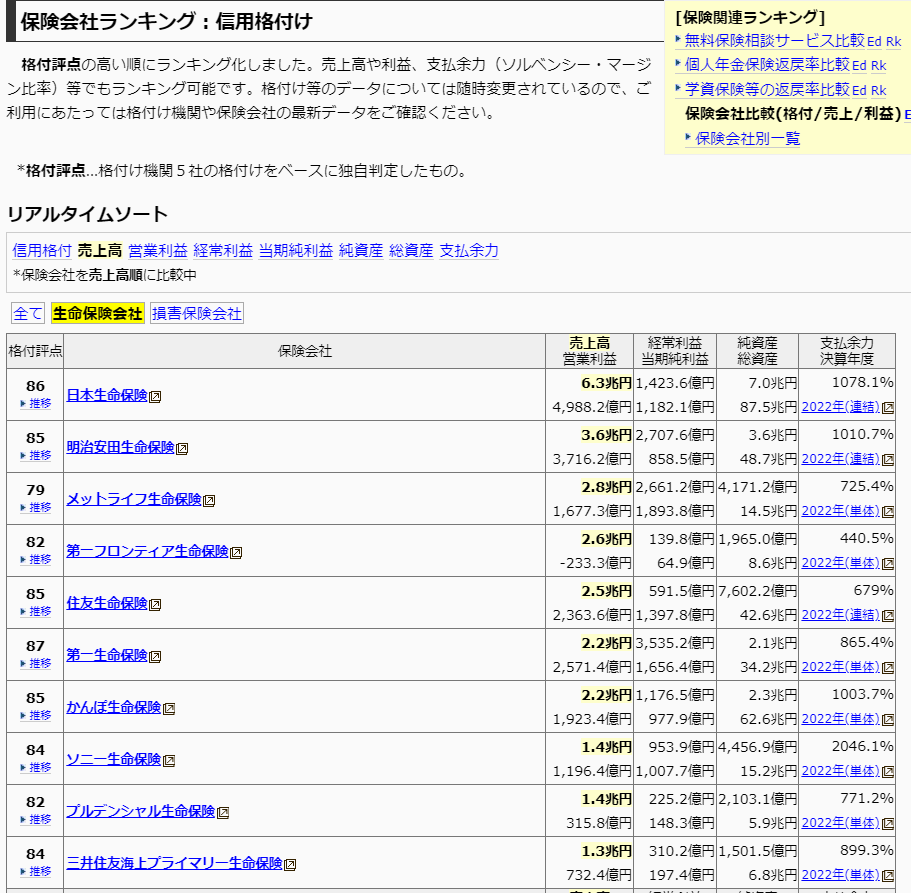911x893 pixels.
Task: Click external icon after 明治安田生命 2022年(連結)
Action: pos(888,460)
